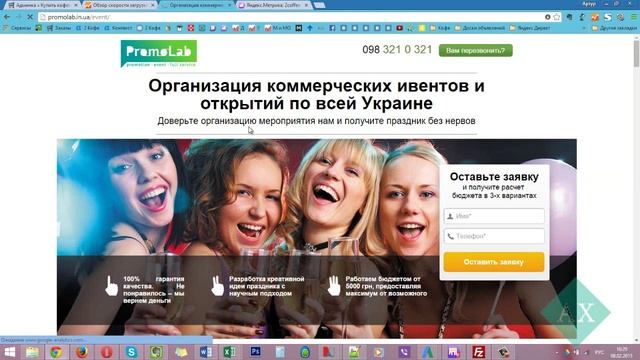Image resolution: width=640 pixels, height=360 pixels.
Task: Click the YouTube bookmark icon
Action: [399, 28]
